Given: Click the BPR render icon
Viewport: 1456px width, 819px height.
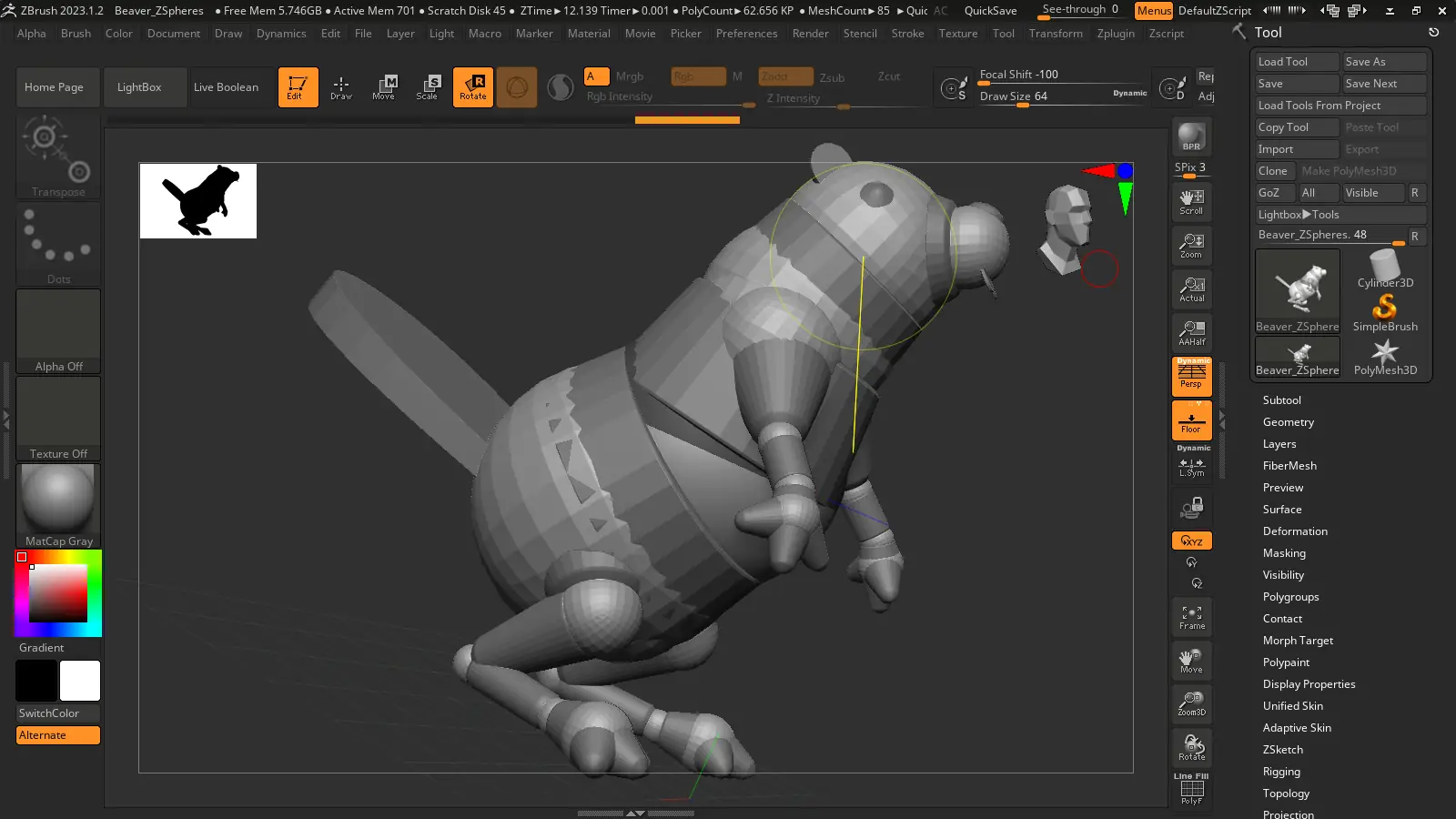Looking at the screenshot, I should [x=1191, y=136].
